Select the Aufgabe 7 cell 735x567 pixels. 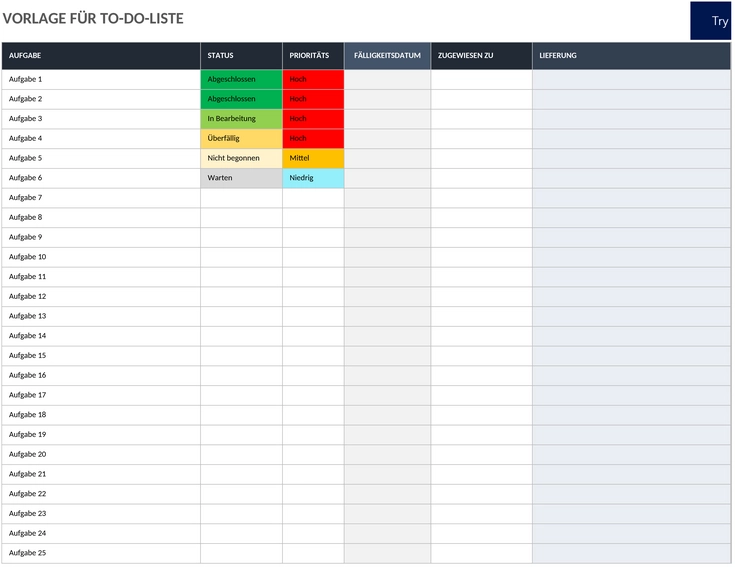101,198
